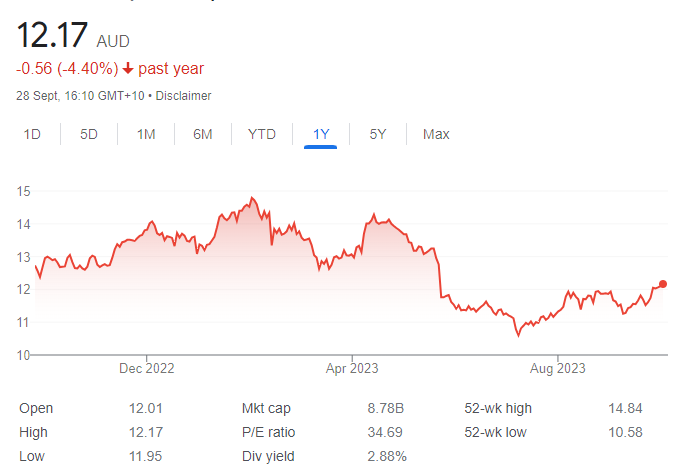This screenshot has width=681, height=471.
Task: Switch to the 5D chart range
Action: click(x=89, y=134)
